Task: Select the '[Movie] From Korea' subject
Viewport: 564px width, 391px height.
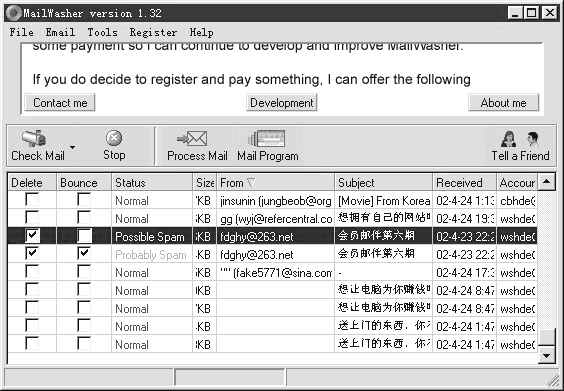Action: [383, 201]
